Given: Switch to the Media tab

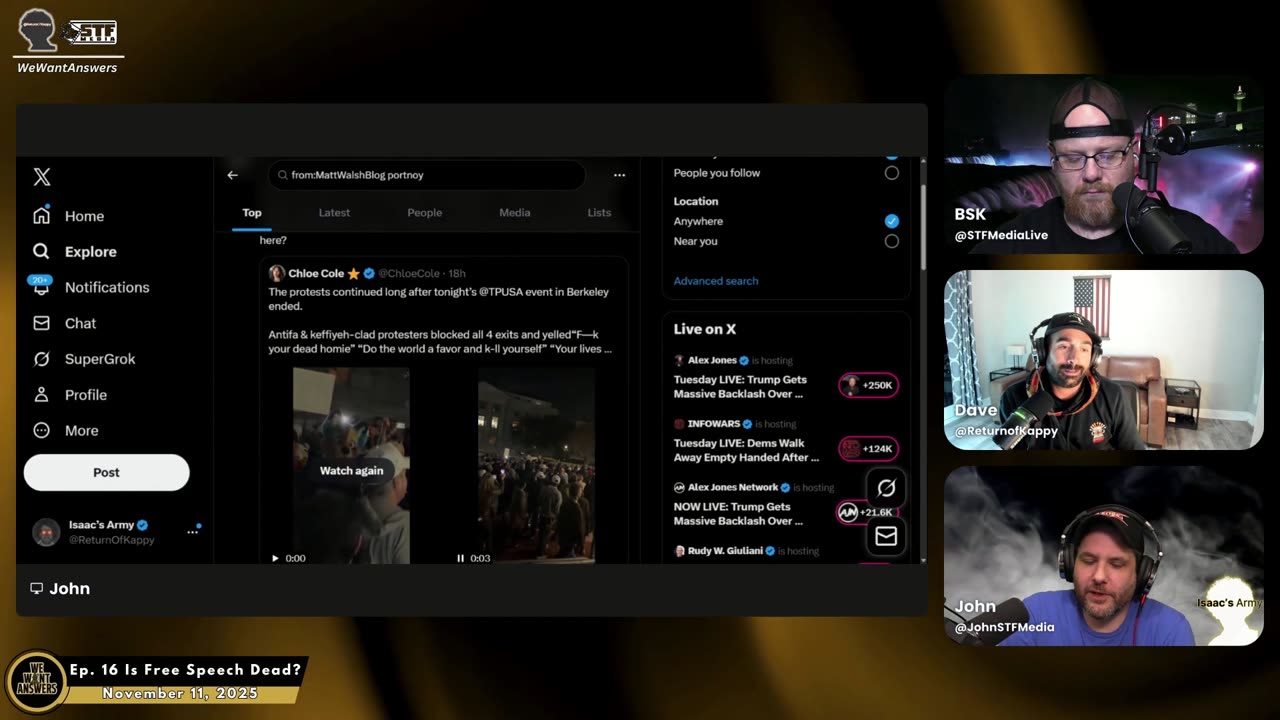Looking at the screenshot, I should [x=515, y=213].
